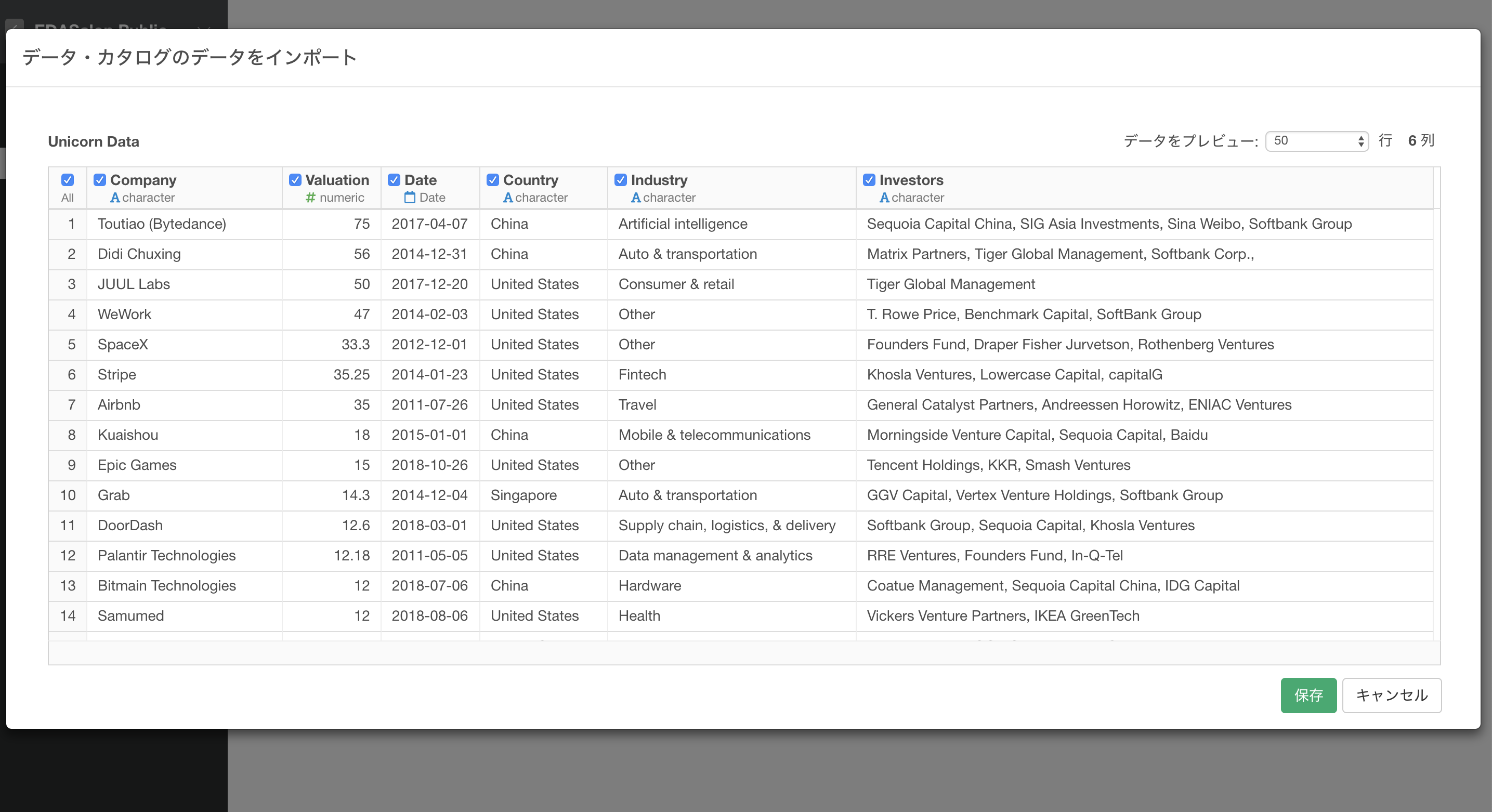Select the Toutiao (Bytedance) company cell

tap(184, 224)
